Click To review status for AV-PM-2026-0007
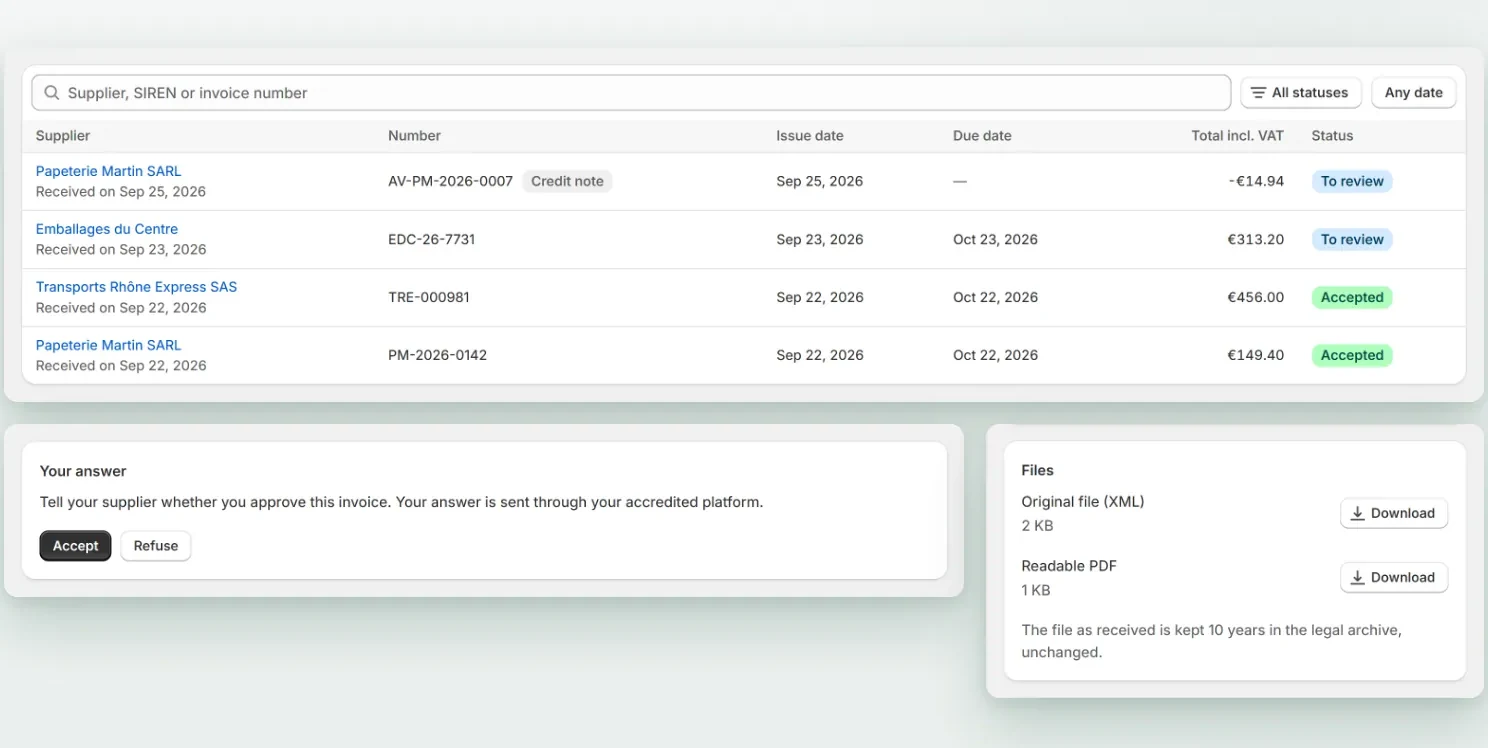Screen dimensions: 1488x748 pos(1352,181)
